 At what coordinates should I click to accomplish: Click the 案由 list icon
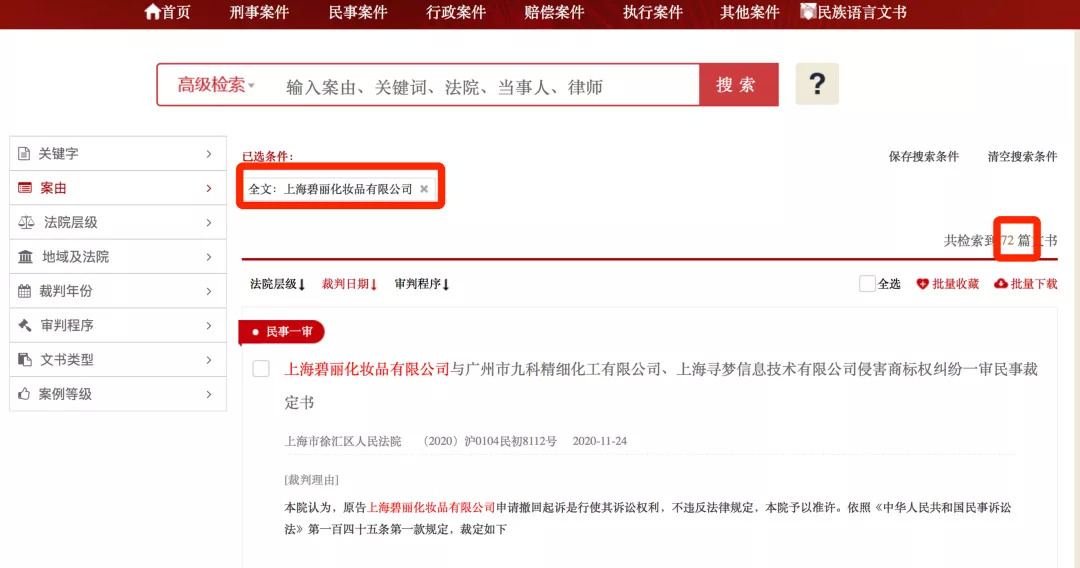click(25, 188)
